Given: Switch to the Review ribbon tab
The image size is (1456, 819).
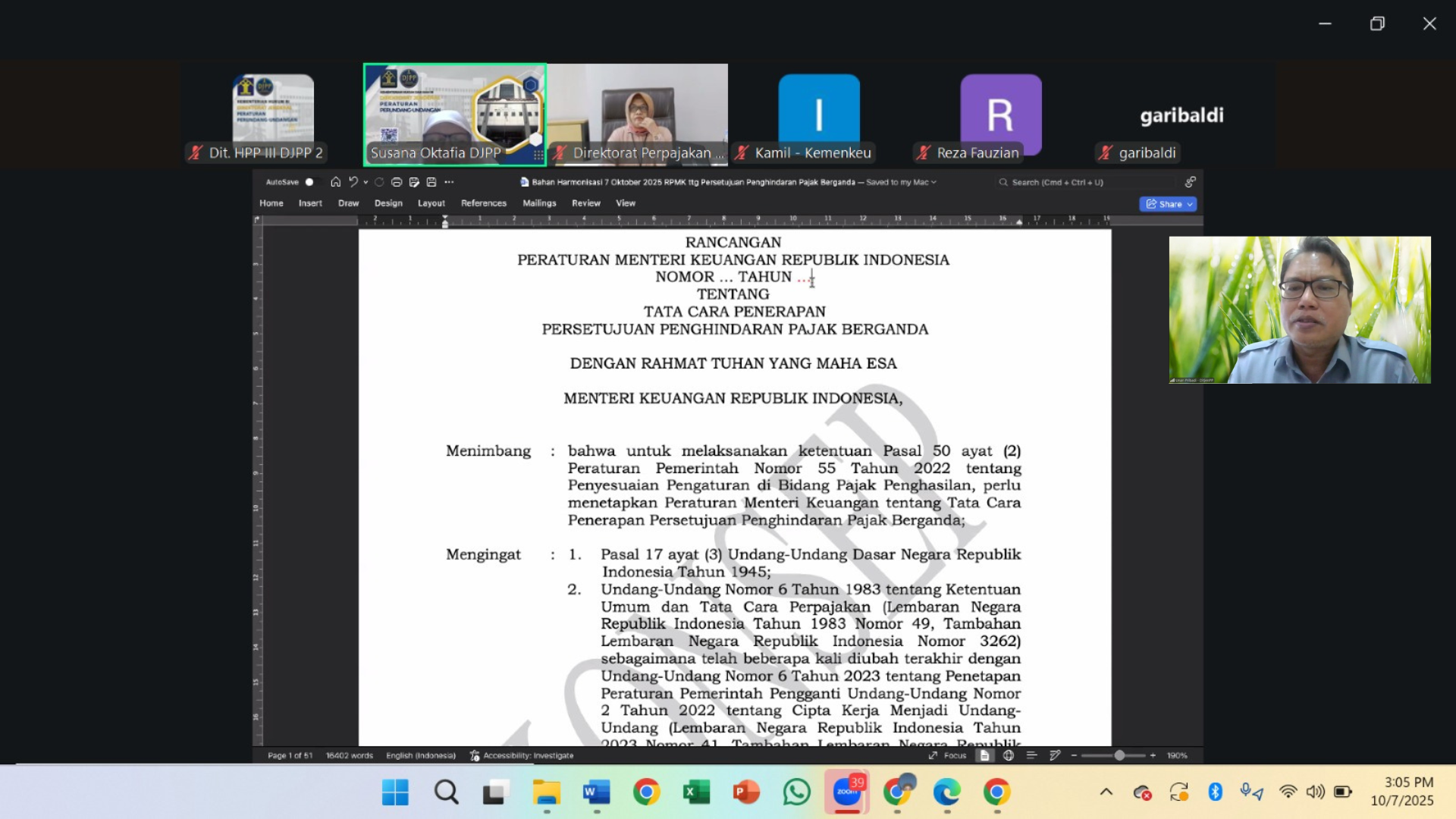Looking at the screenshot, I should pos(585,203).
